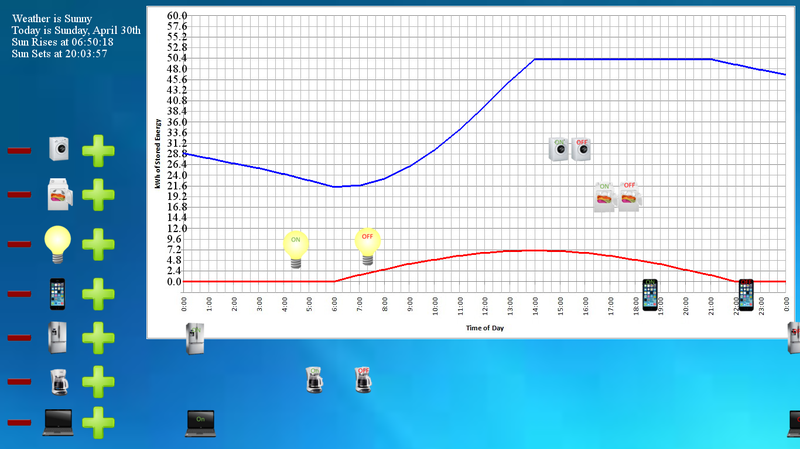Select the washing machine OFF marker on chart
This screenshot has width=800, height=449.
click(581, 150)
